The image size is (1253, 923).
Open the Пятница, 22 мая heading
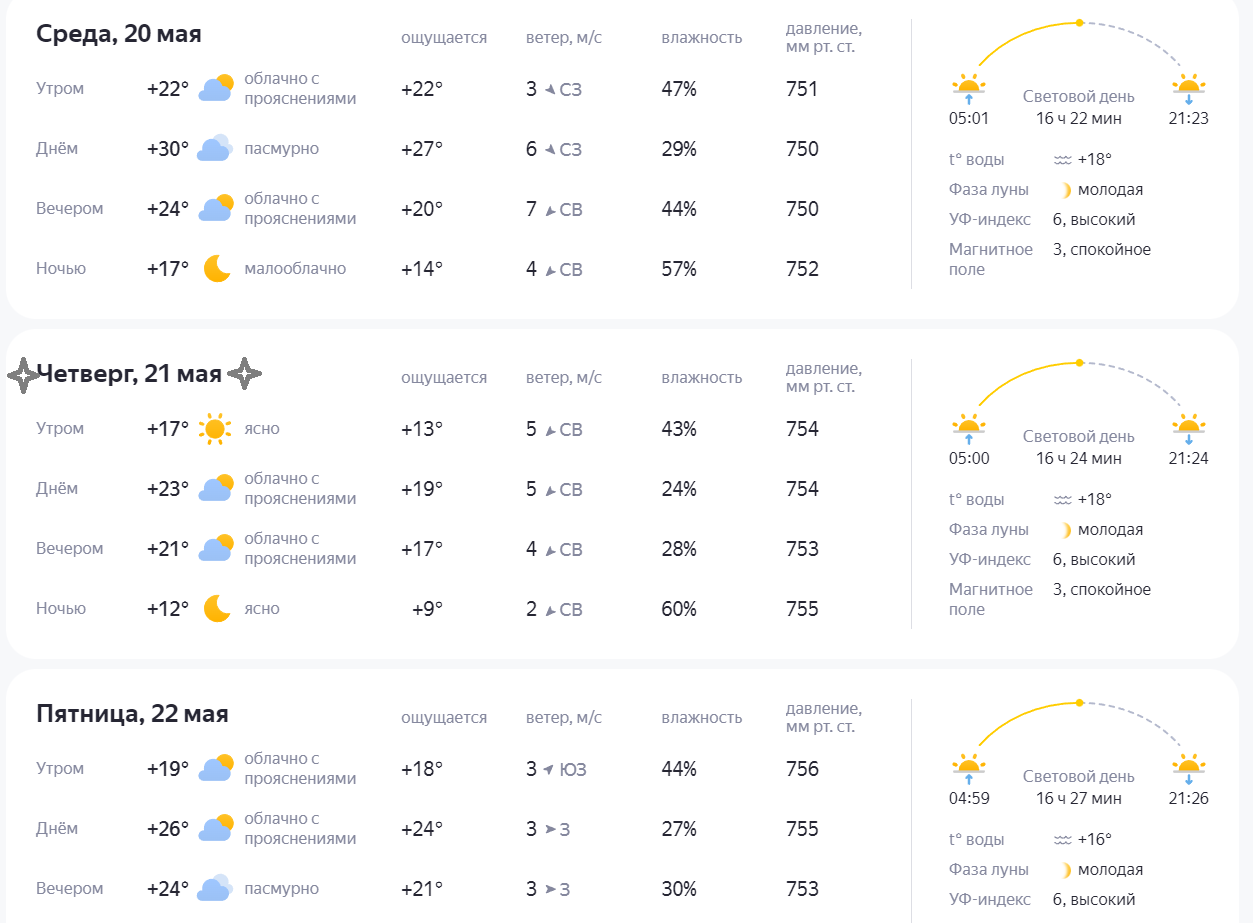(x=132, y=714)
